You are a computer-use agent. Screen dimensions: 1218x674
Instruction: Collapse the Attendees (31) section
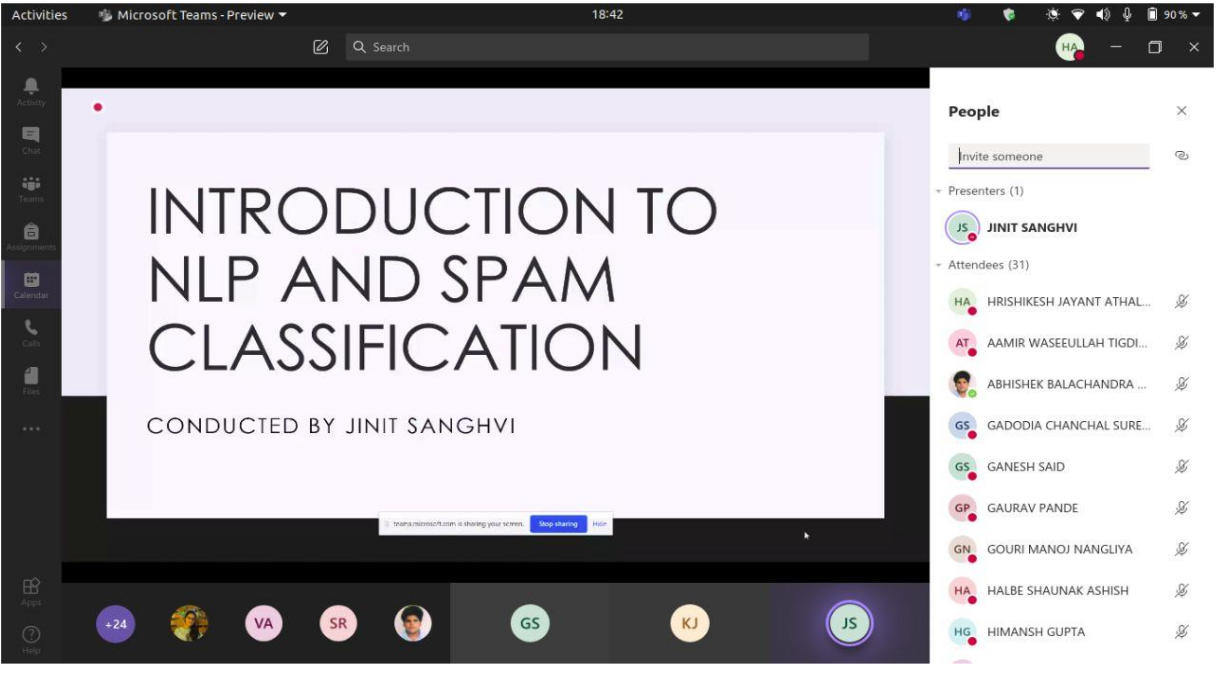939,265
